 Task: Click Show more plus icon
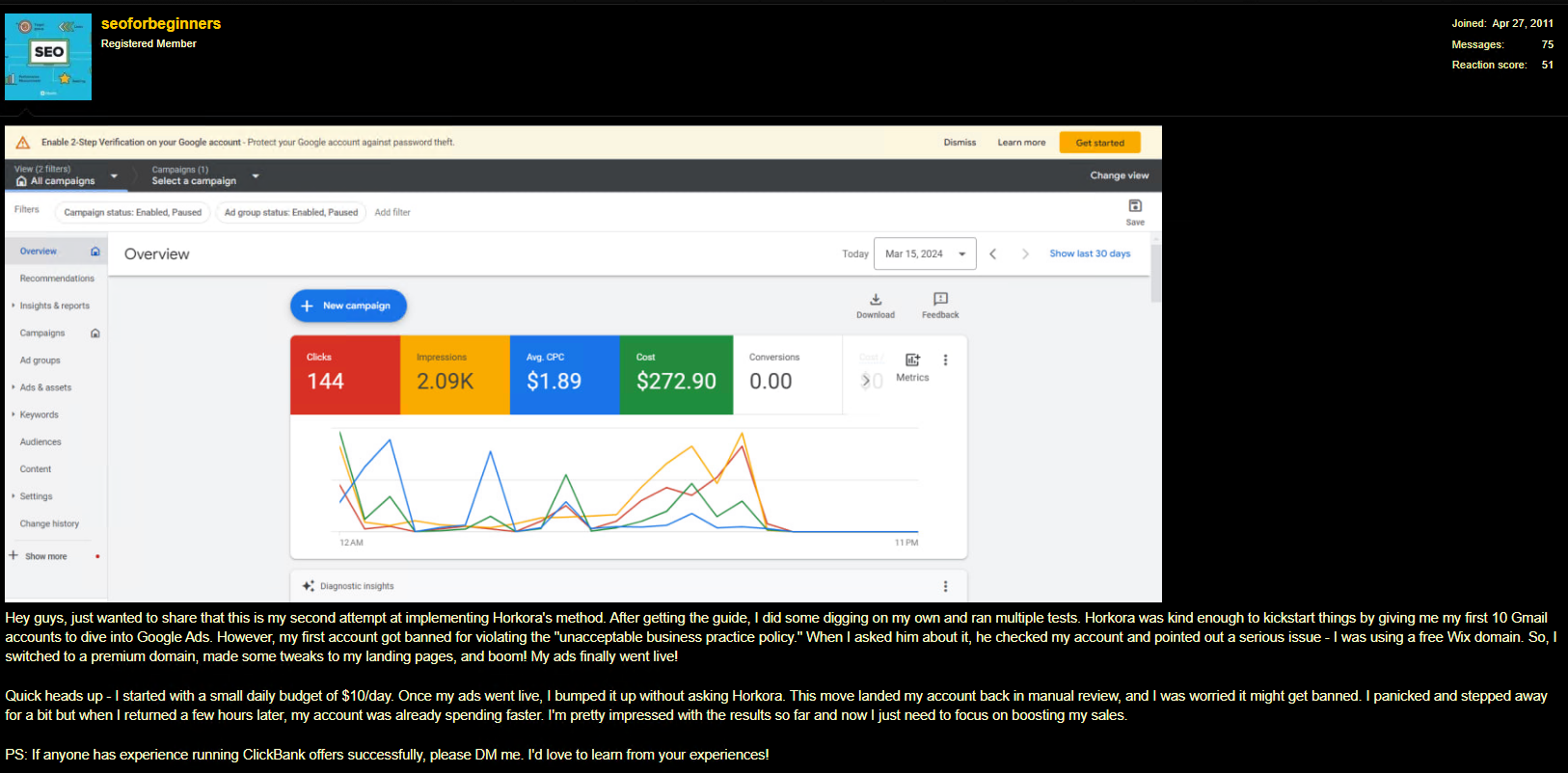pos(14,555)
